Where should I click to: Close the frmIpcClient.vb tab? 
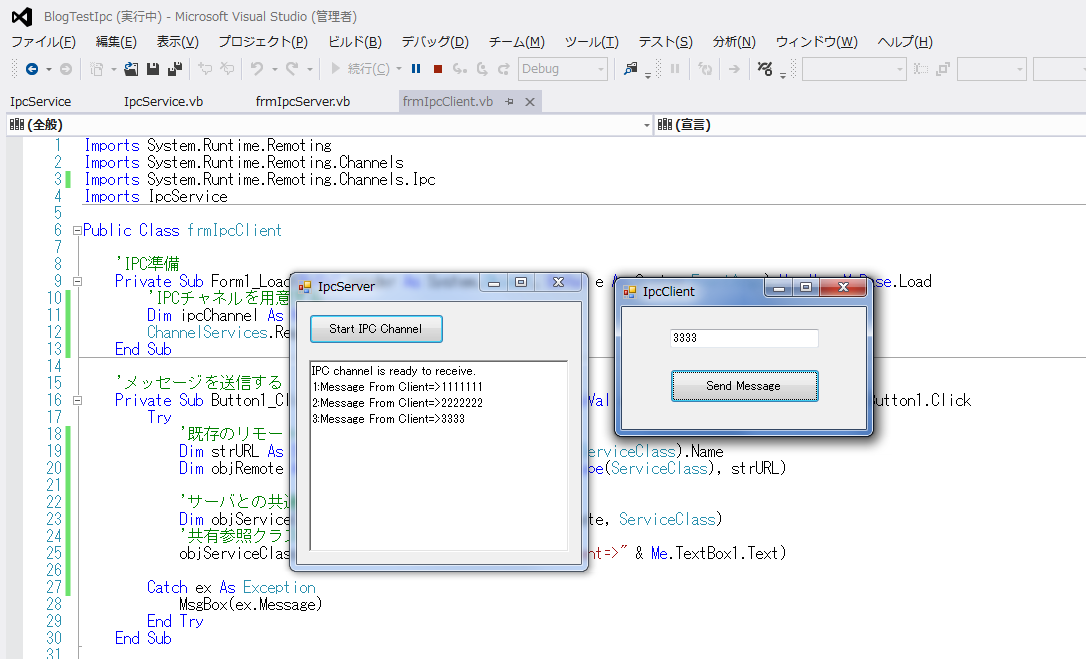530,102
